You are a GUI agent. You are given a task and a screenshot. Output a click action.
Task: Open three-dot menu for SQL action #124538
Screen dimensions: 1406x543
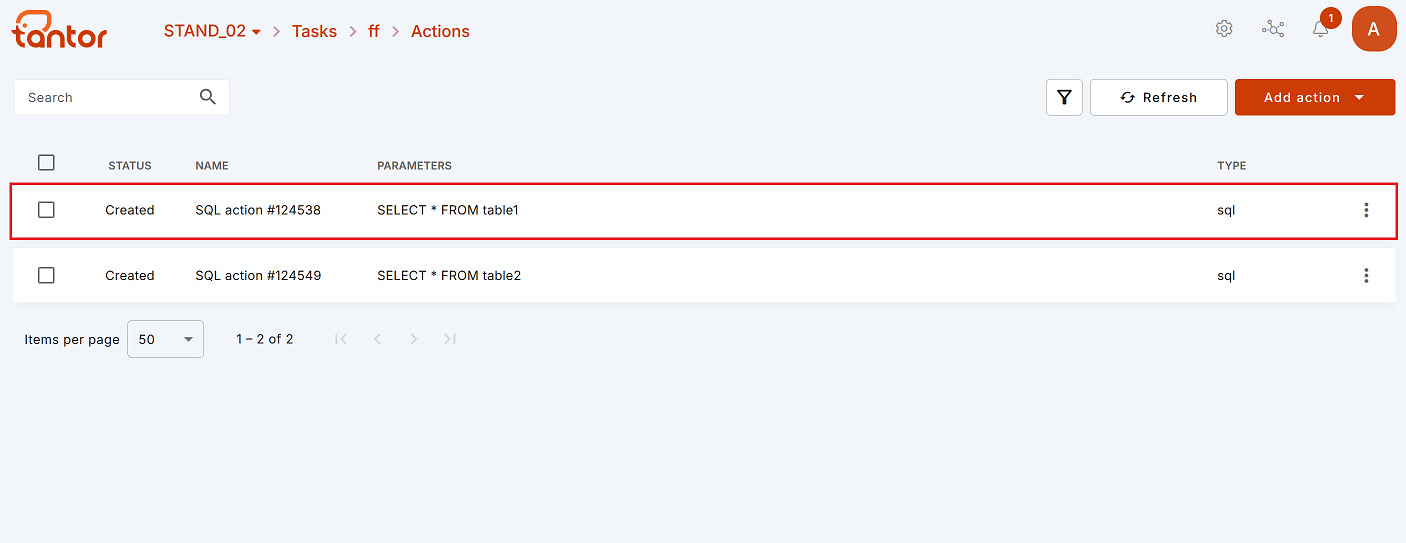pyautogui.click(x=1366, y=210)
